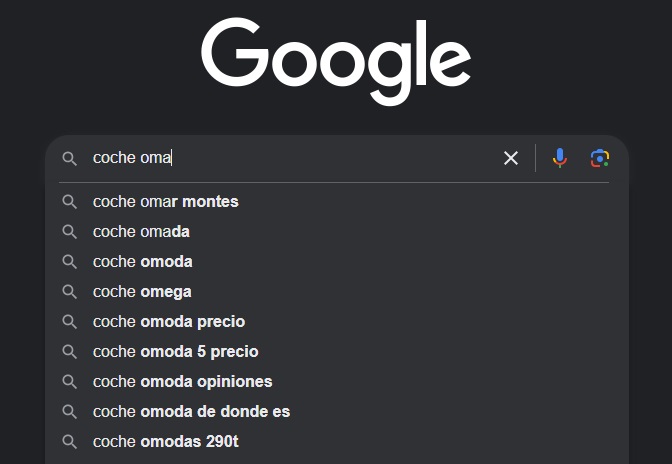
Task: Open Google Lens image search icon
Action: (600, 158)
